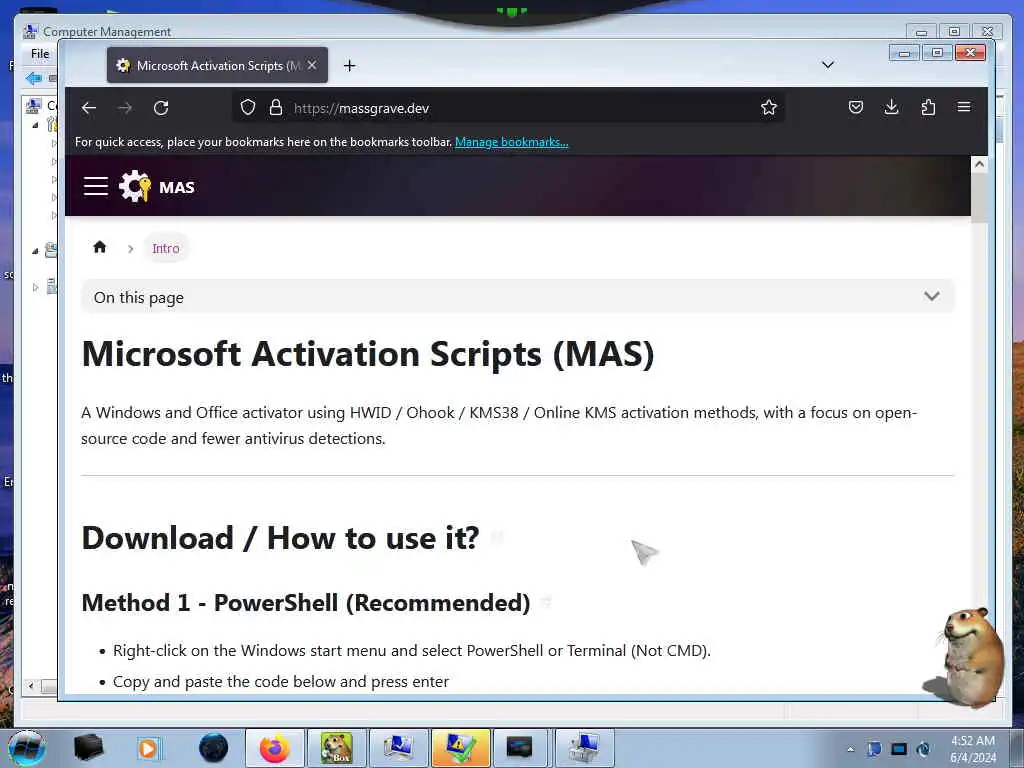1024x768 pixels.
Task: Show site security padlock info
Action: pyautogui.click(x=276, y=107)
